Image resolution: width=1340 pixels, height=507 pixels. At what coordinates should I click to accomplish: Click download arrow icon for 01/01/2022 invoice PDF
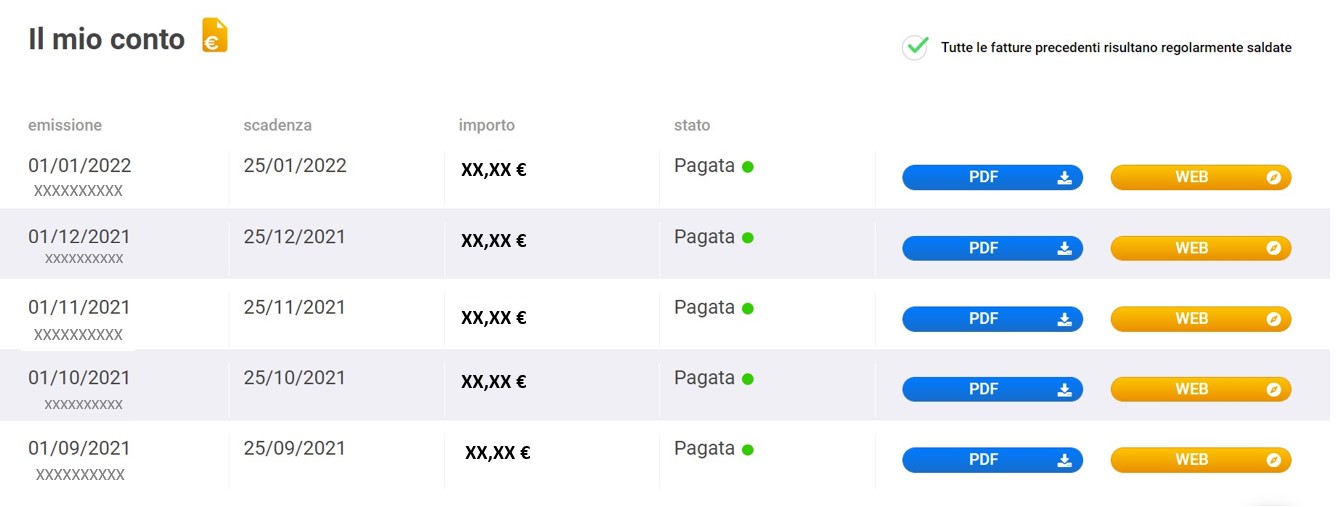point(1064,178)
